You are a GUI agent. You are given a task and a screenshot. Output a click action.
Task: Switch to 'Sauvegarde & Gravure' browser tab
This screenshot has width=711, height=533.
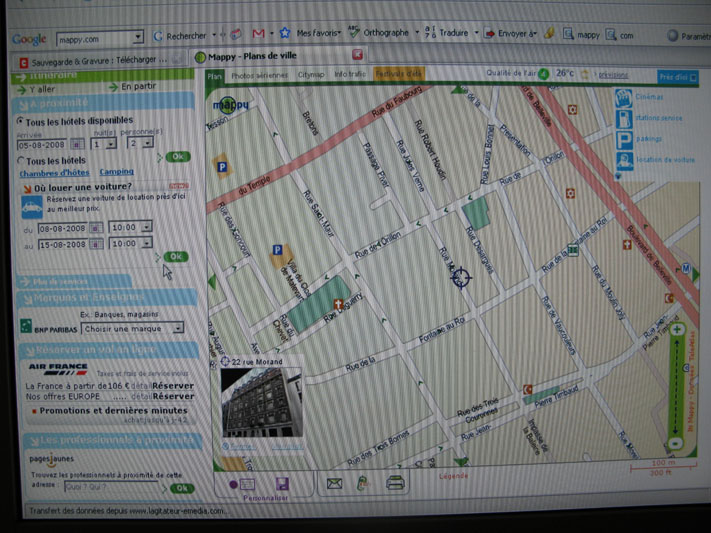click(99, 60)
